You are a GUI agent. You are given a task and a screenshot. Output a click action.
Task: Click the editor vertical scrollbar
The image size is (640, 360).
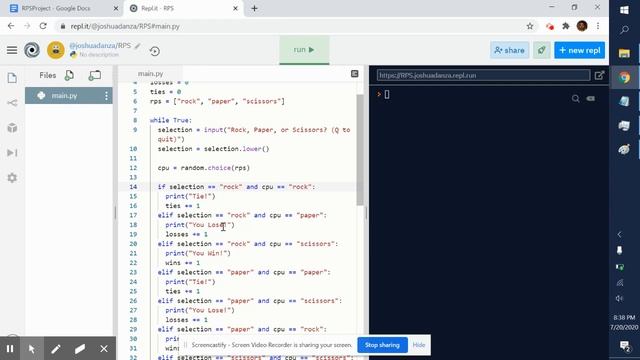(360, 150)
